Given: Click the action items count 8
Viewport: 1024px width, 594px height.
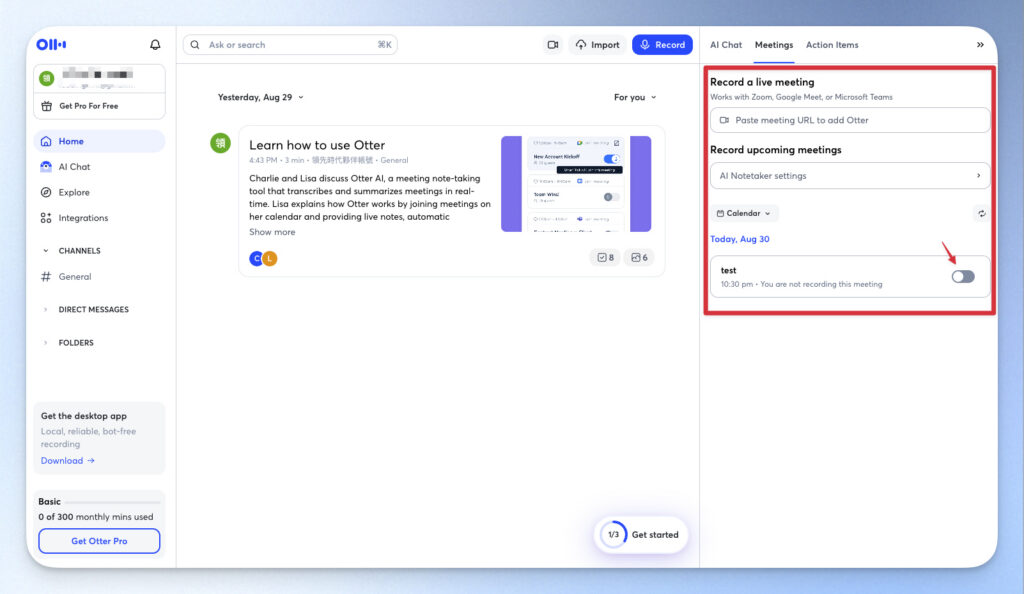Looking at the screenshot, I should coord(605,257).
